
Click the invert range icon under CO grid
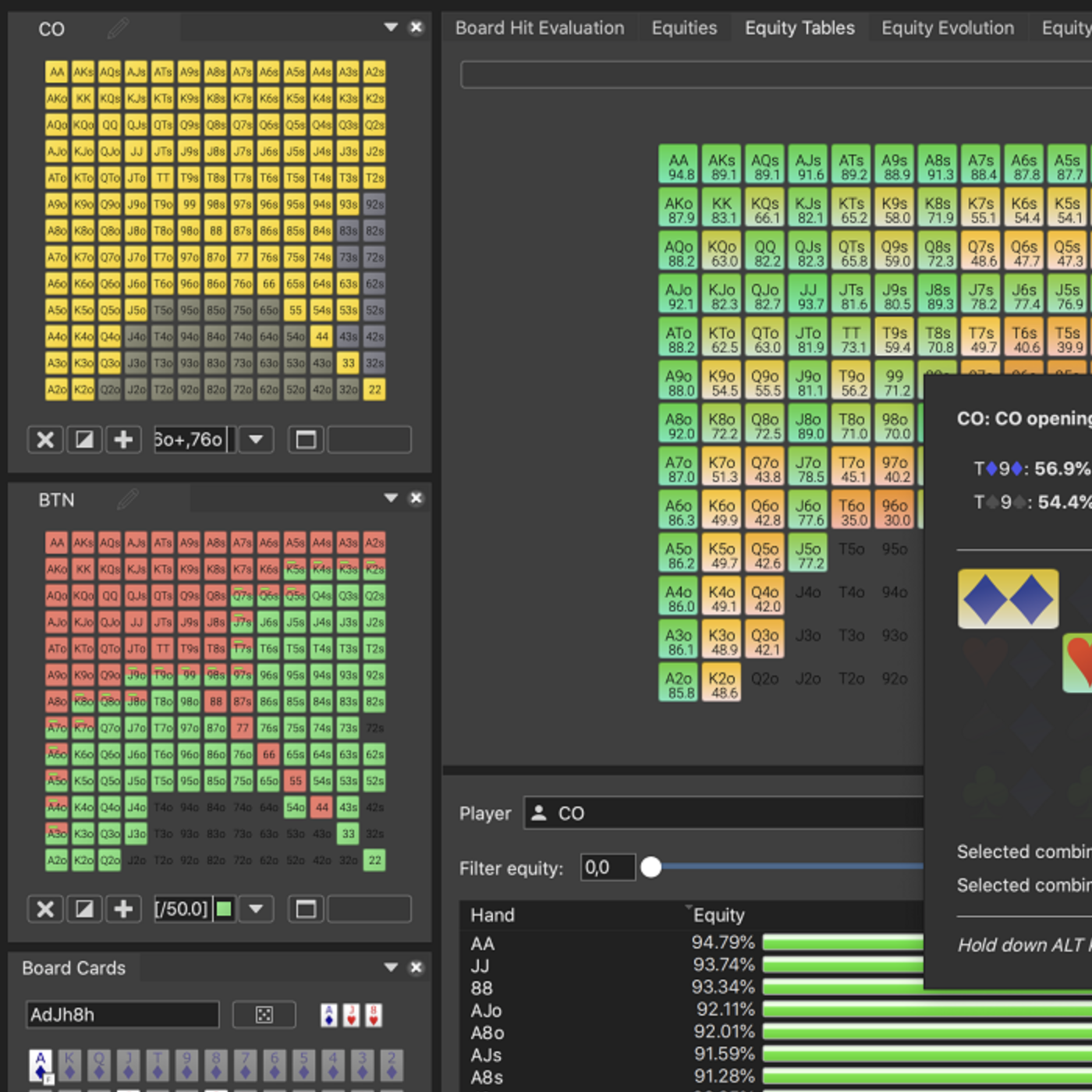click(84, 440)
